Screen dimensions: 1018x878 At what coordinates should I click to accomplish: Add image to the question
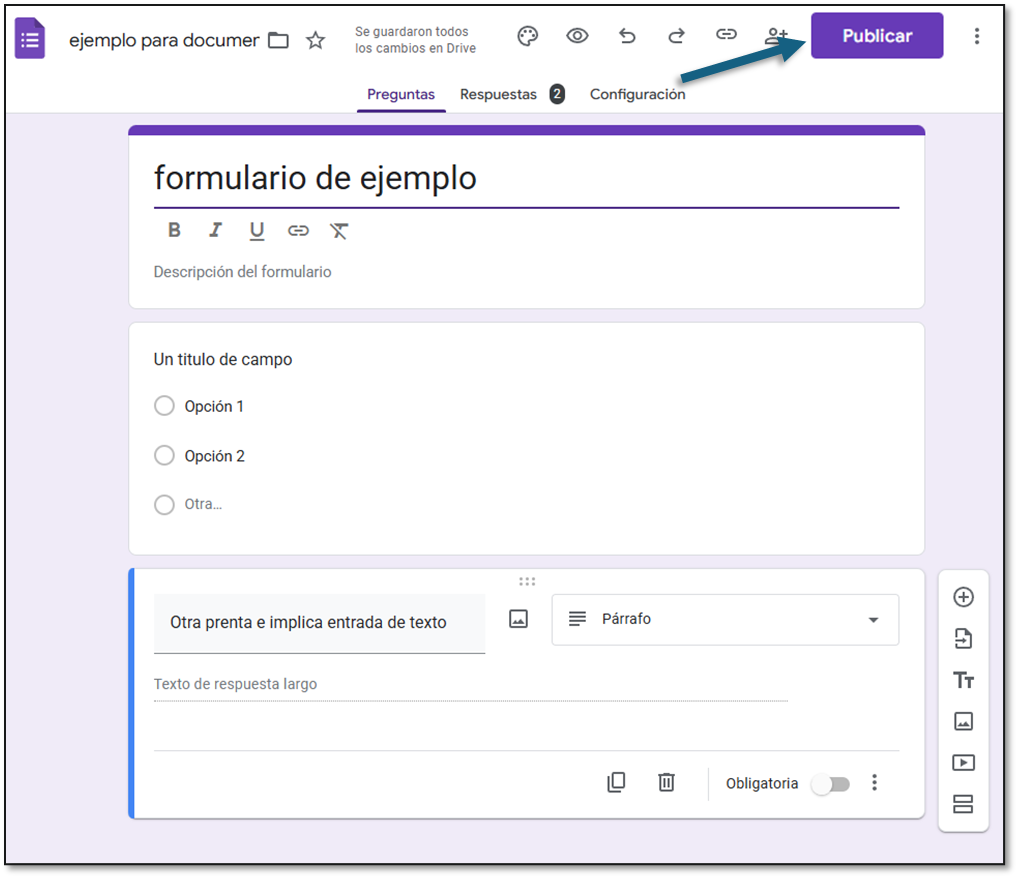pyautogui.click(x=518, y=619)
